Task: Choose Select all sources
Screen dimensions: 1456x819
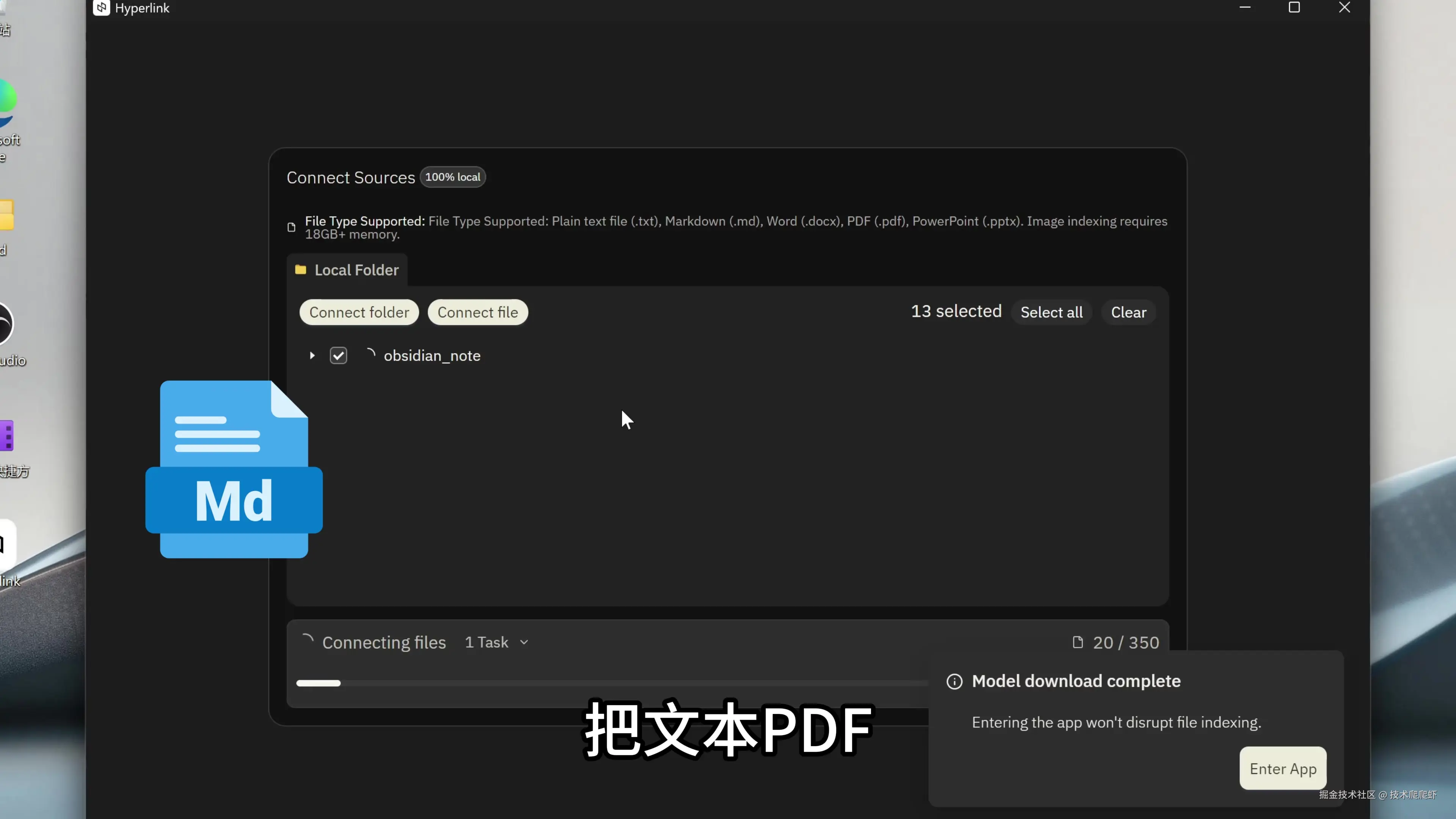Action: coord(1051,312)
